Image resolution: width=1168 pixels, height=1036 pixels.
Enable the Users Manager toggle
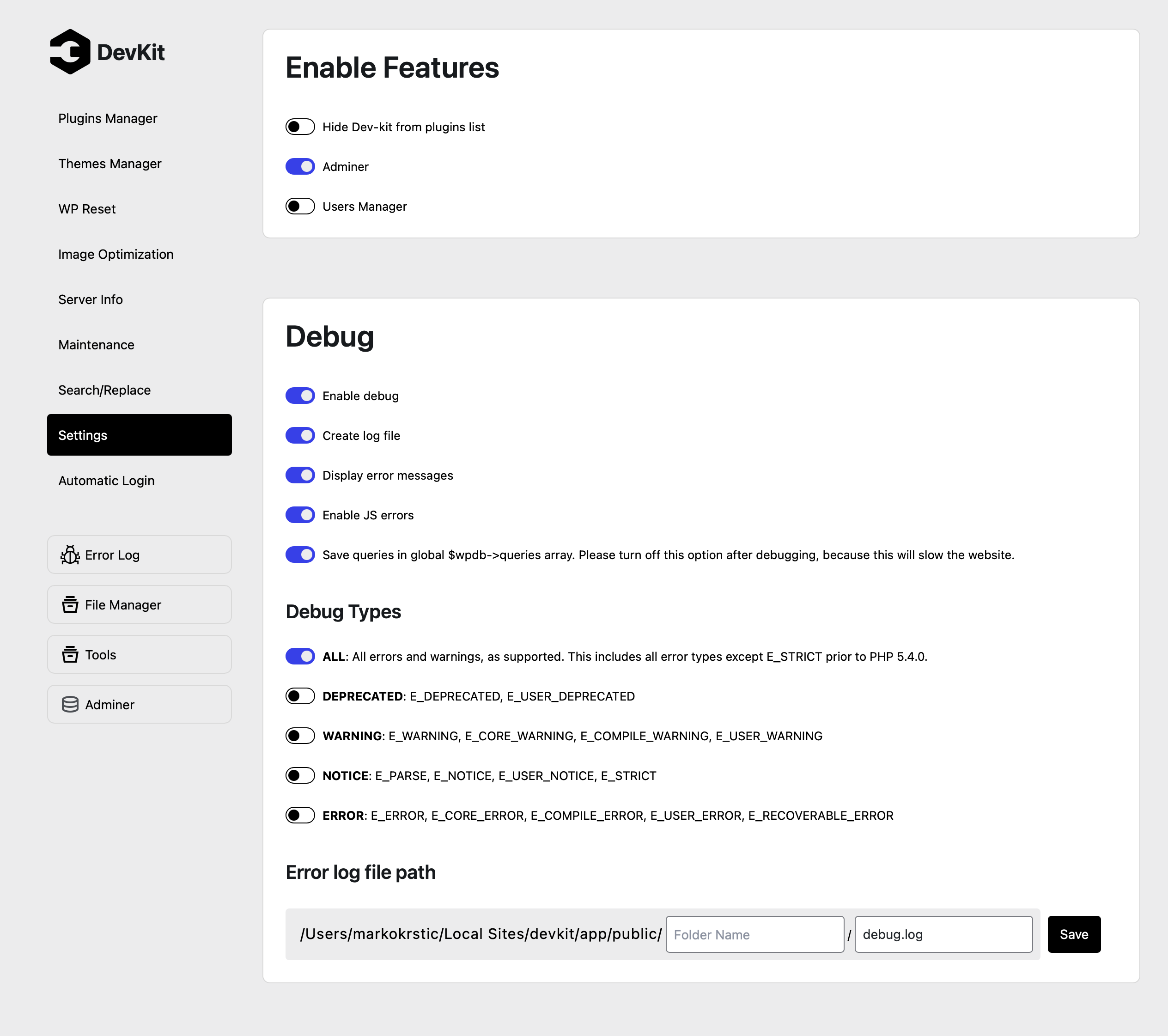tap(300, 206)
